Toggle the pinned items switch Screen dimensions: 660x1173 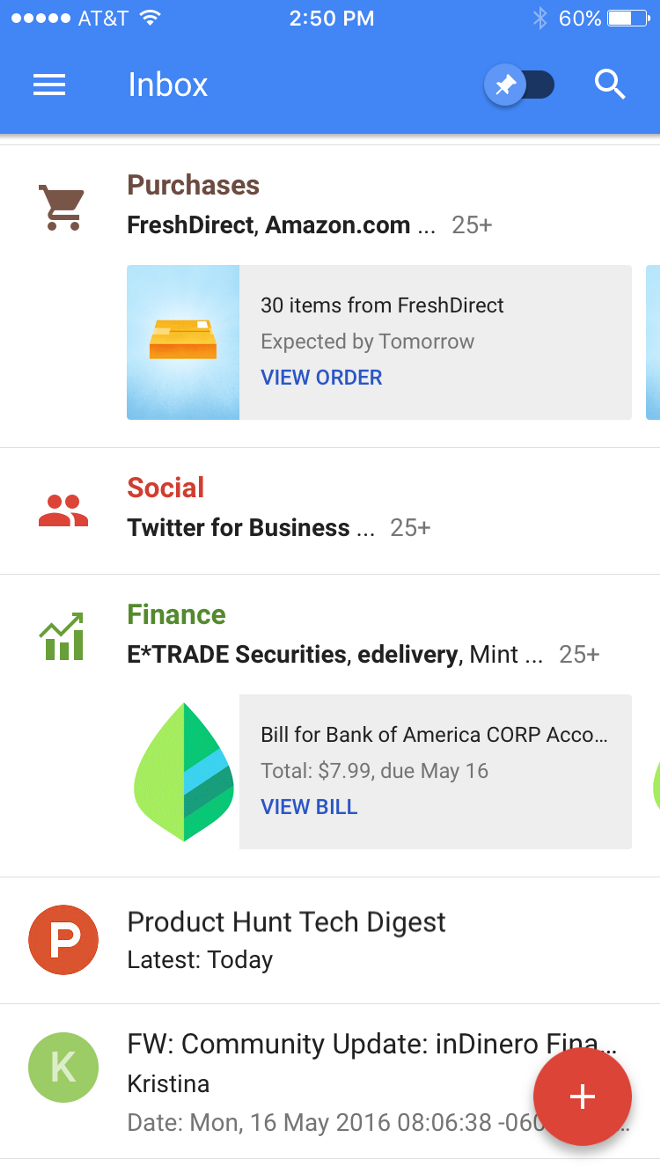coord(520,85)
